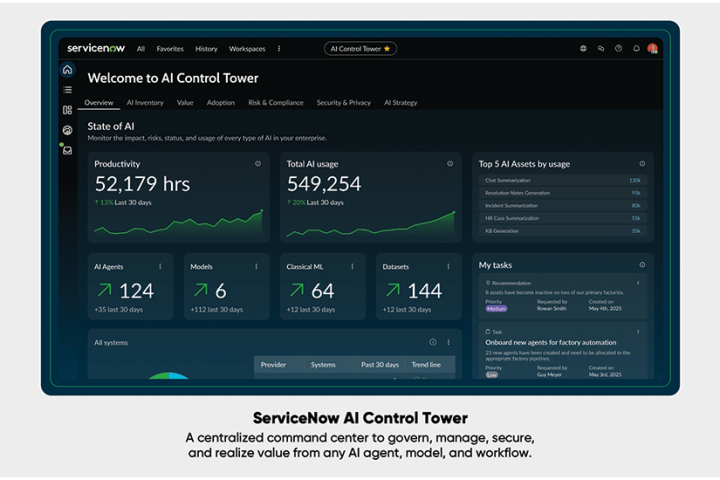This screenshot has height=480, width=720.
Task: Open Onboard new agents for factory automation
Action: pyautogui.click(x=551, y=342)
